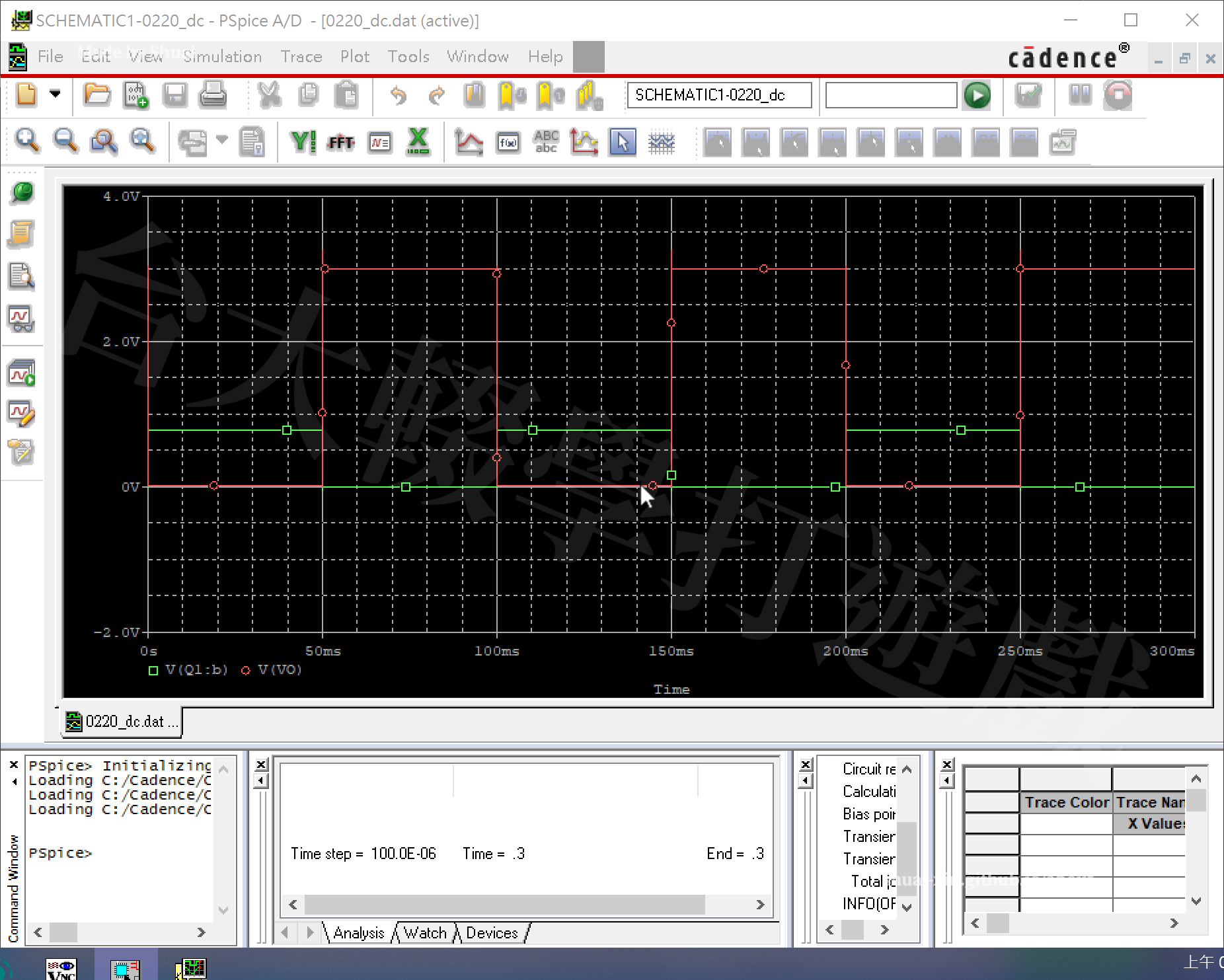Toggle Log Y Axis icon
1224x980 pixels.
pyautogui.click(x=303, y=141)
